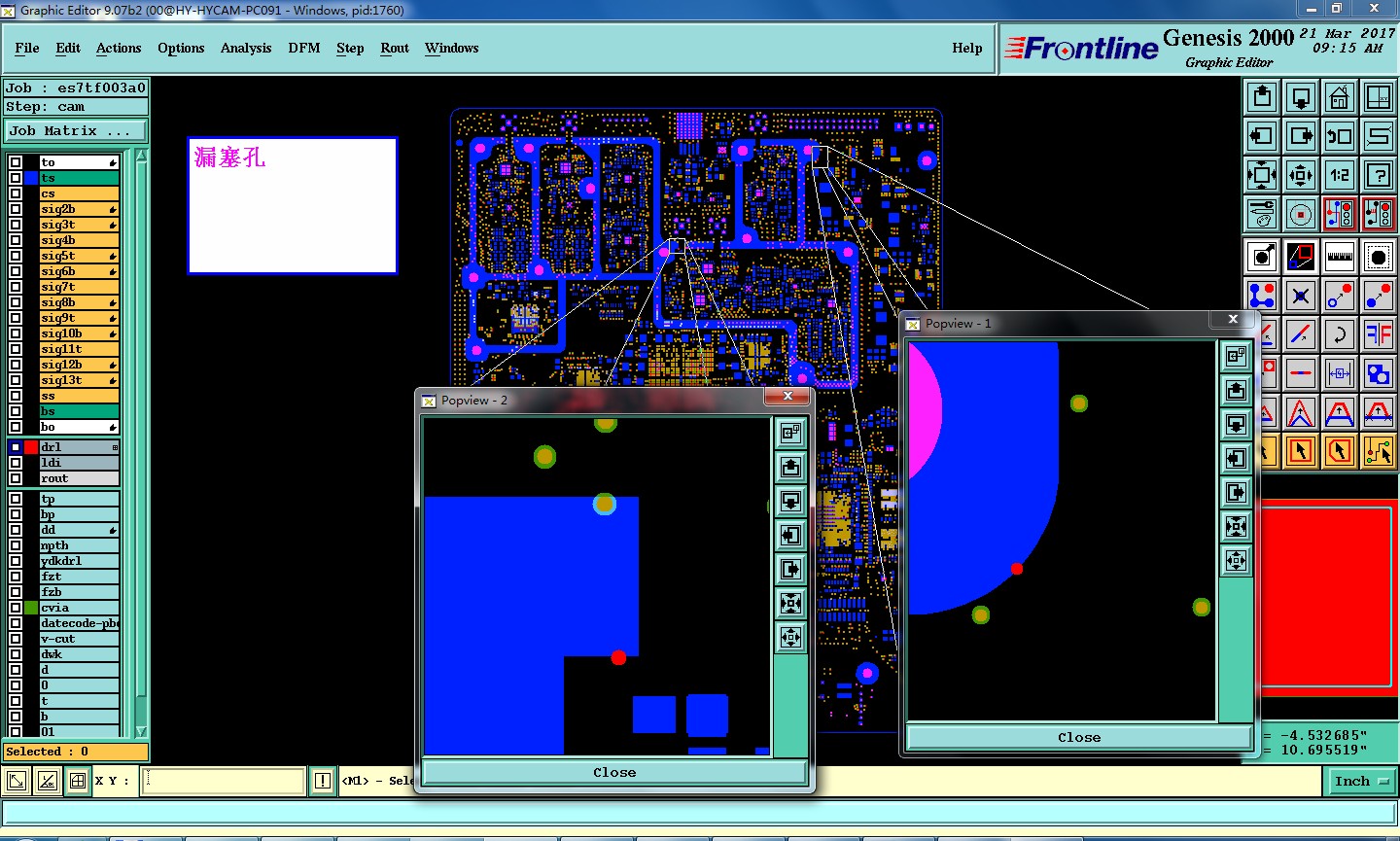Click Close button in Popview - 1
The width and height of the screenshot is (1400, 841).
point(1079,738)
